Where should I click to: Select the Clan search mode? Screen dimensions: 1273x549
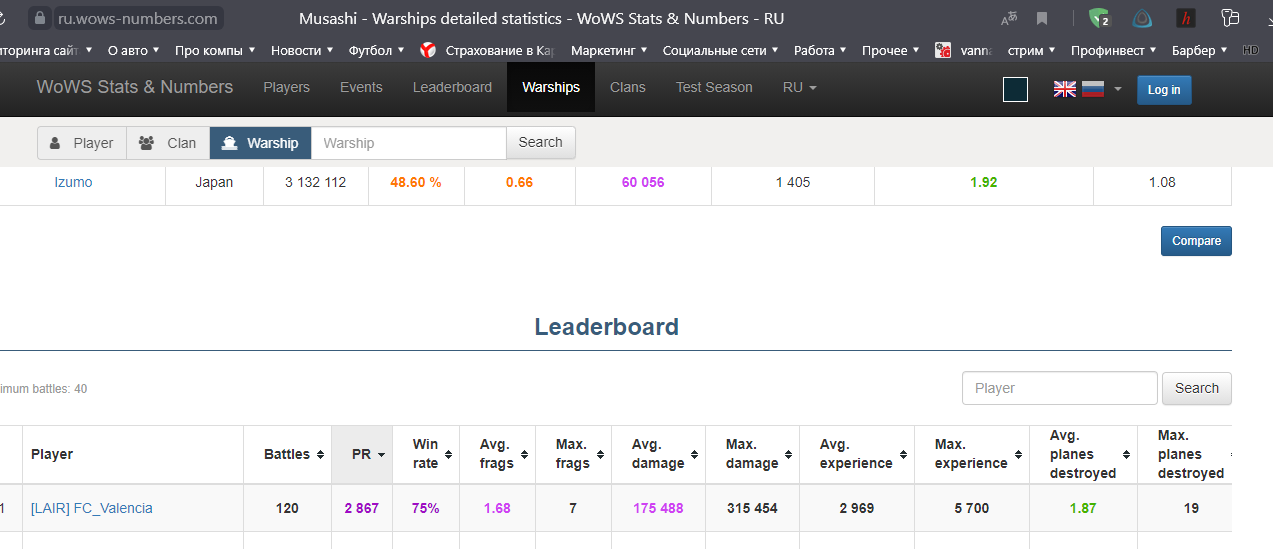(168, 143)
